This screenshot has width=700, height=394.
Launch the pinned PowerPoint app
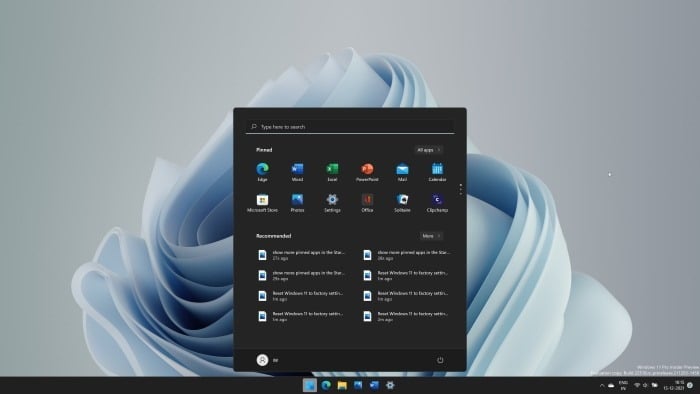coord(367,172)
